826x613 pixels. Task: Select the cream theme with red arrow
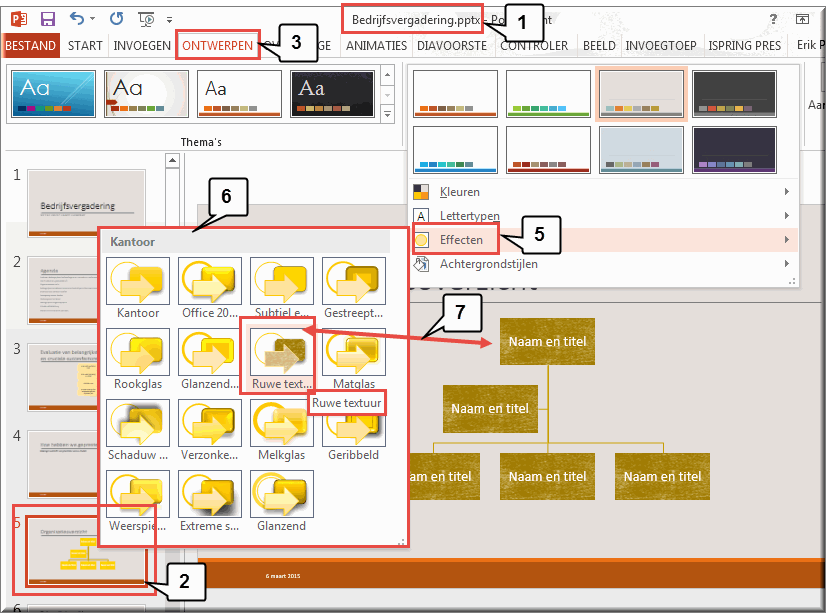(146, 94)
